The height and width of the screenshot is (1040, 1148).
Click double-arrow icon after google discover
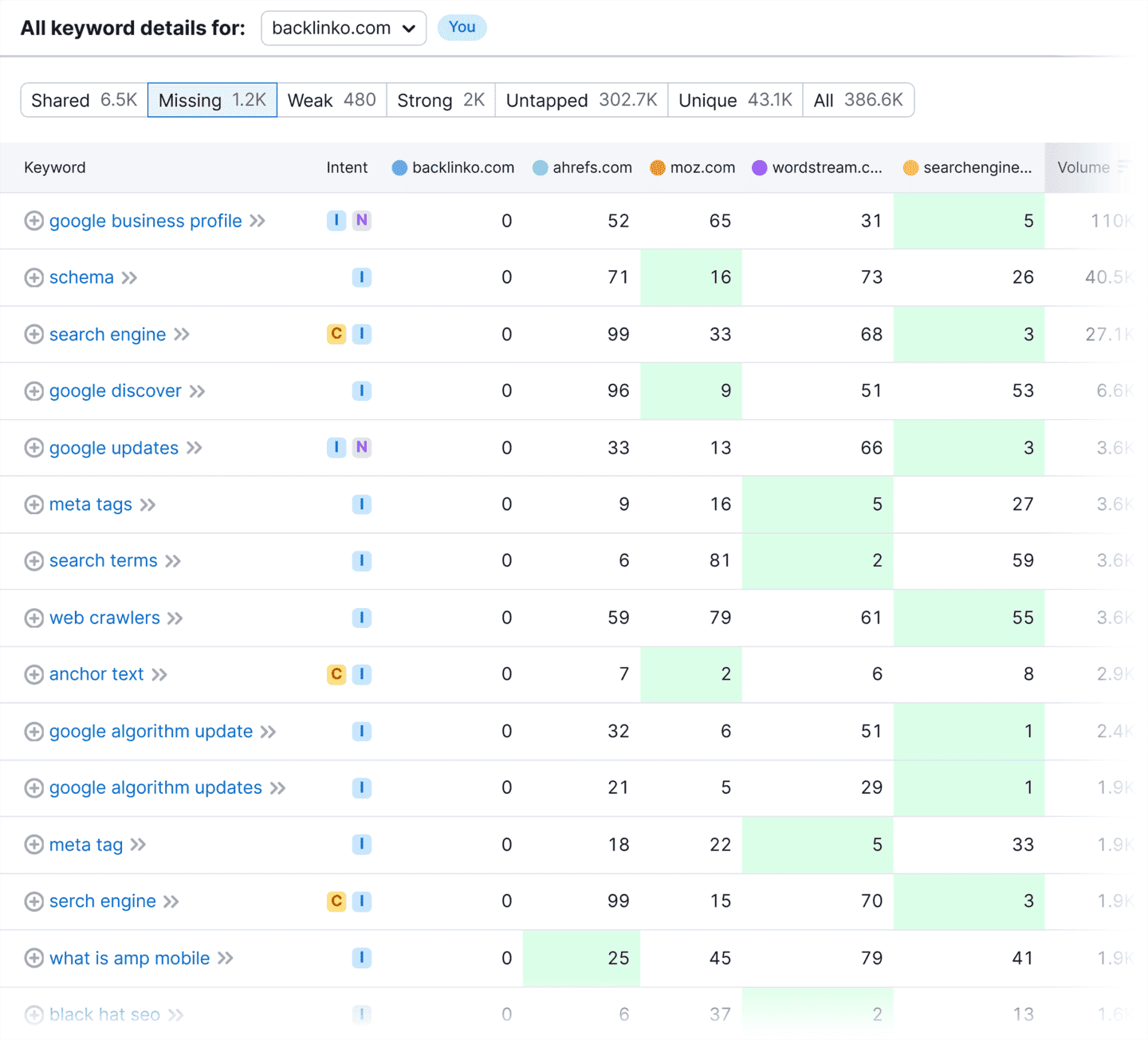[198, 391]
